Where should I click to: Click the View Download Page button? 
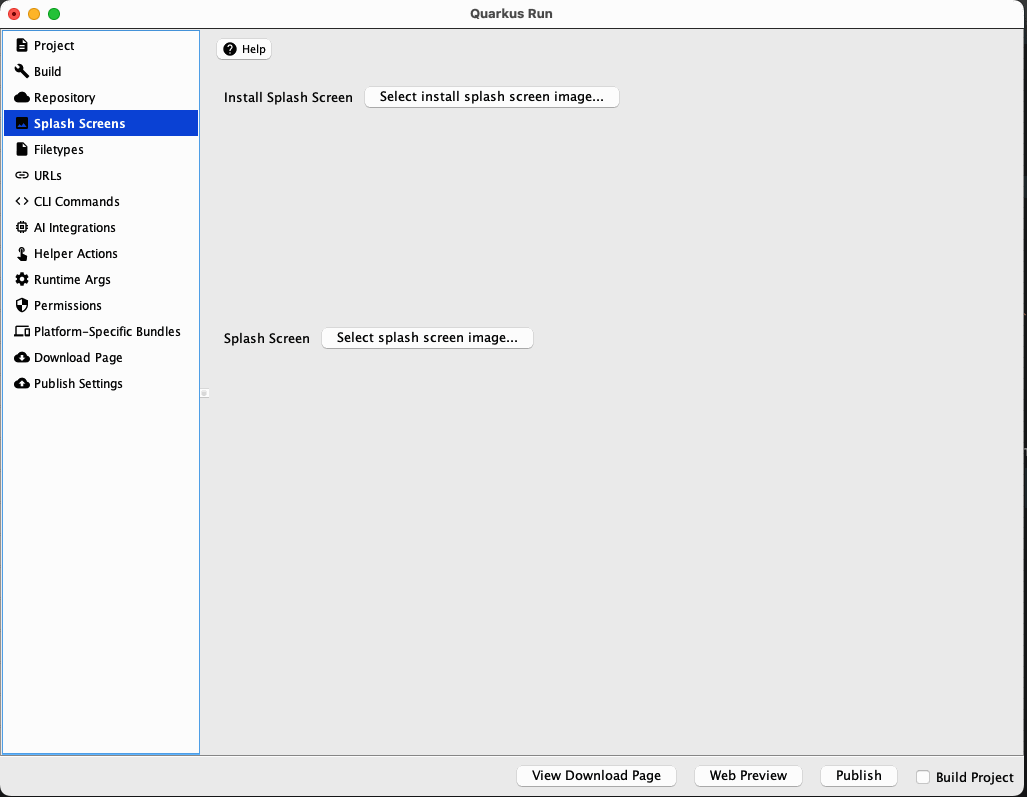tap(596, 775)
